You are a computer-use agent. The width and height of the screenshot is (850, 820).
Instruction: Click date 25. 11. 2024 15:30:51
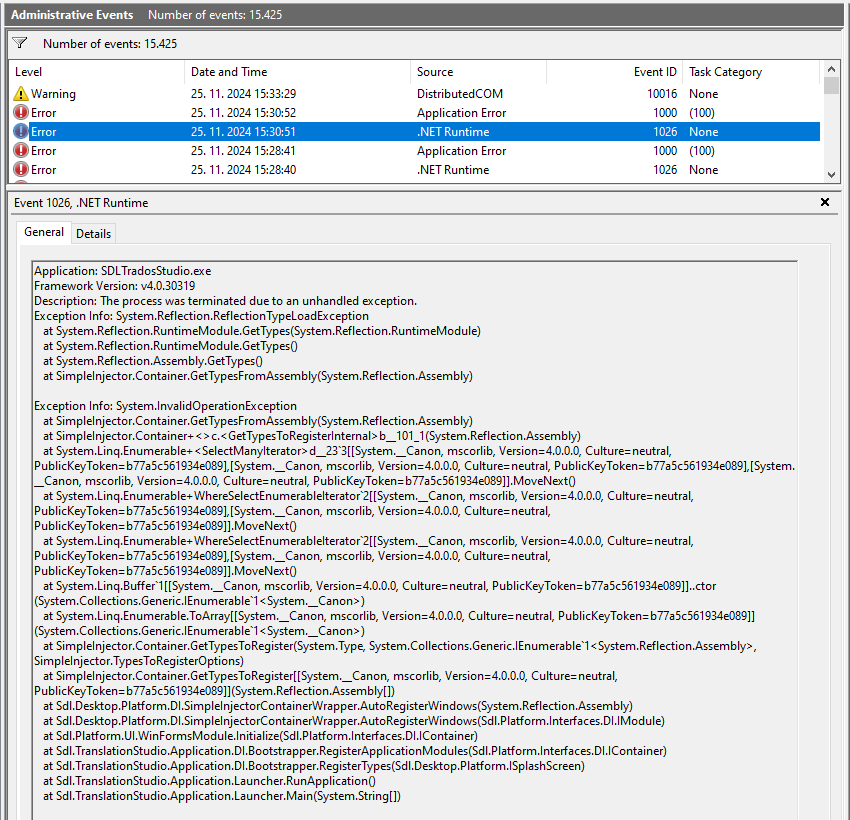coord(243,132)
